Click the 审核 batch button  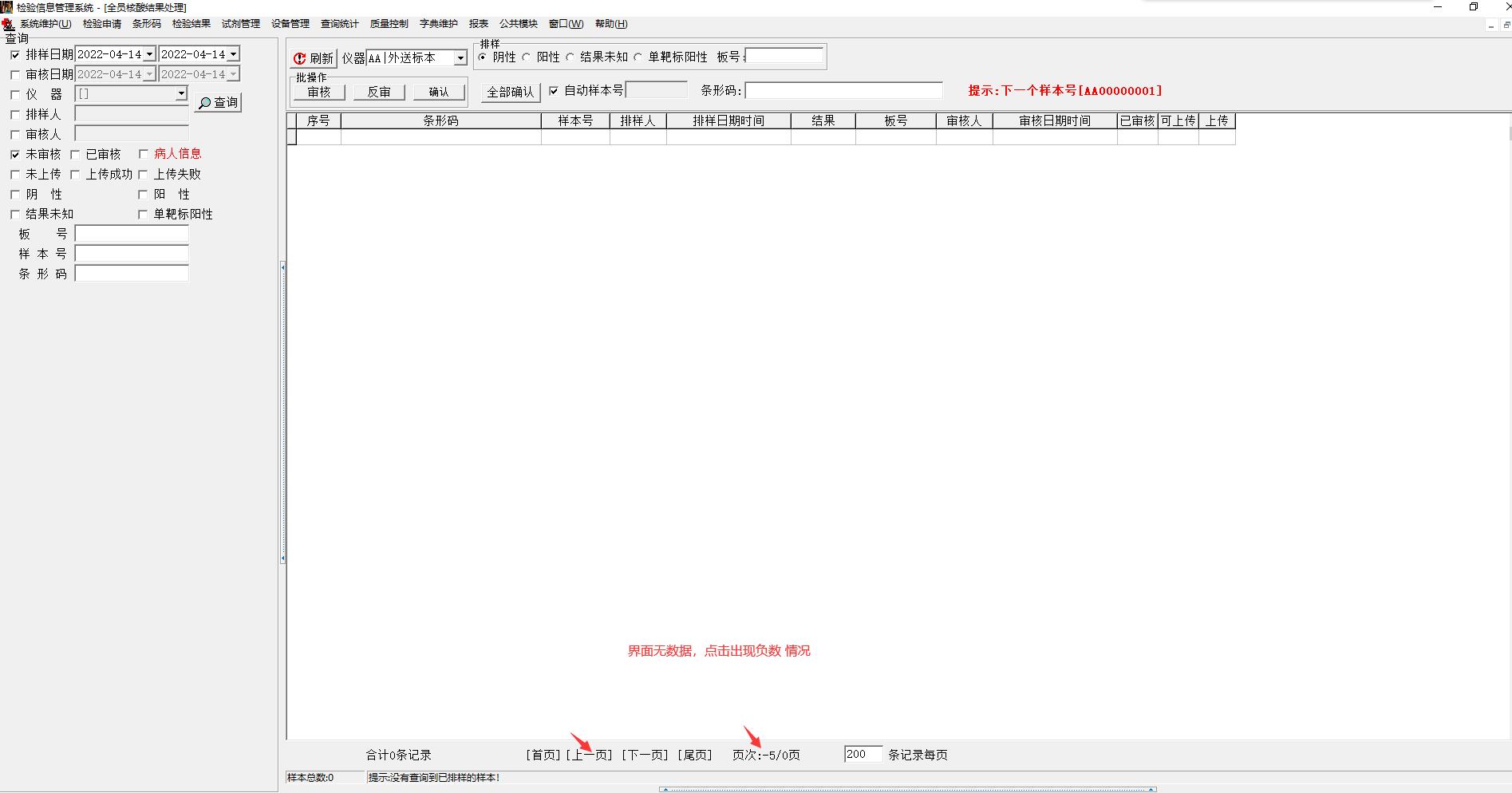click(319, 93)
